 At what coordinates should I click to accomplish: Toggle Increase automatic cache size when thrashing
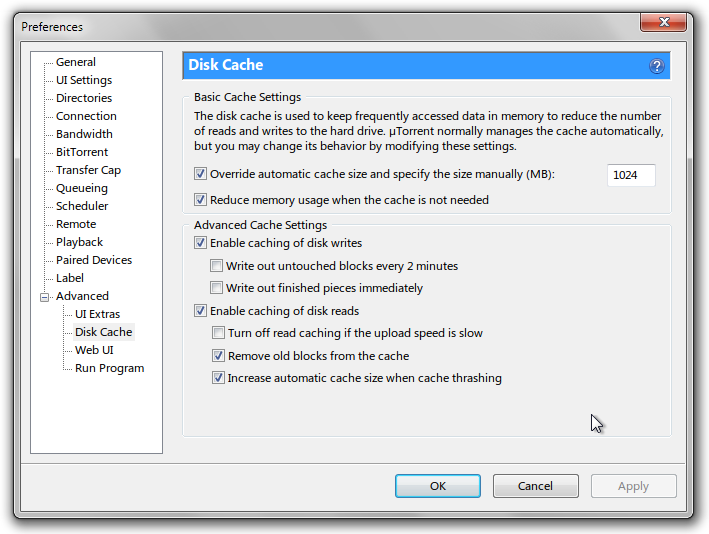(218, 378)
